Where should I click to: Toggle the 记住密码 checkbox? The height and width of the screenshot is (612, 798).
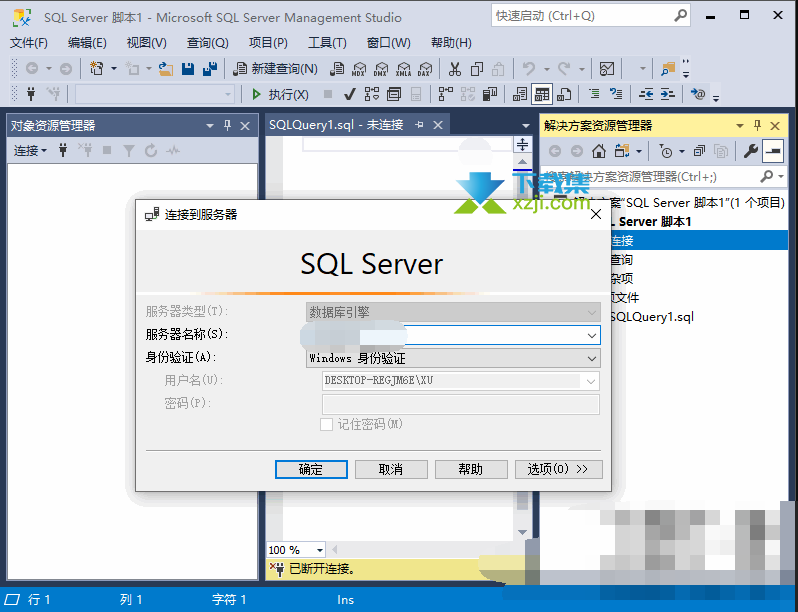[x=326, y=424]
